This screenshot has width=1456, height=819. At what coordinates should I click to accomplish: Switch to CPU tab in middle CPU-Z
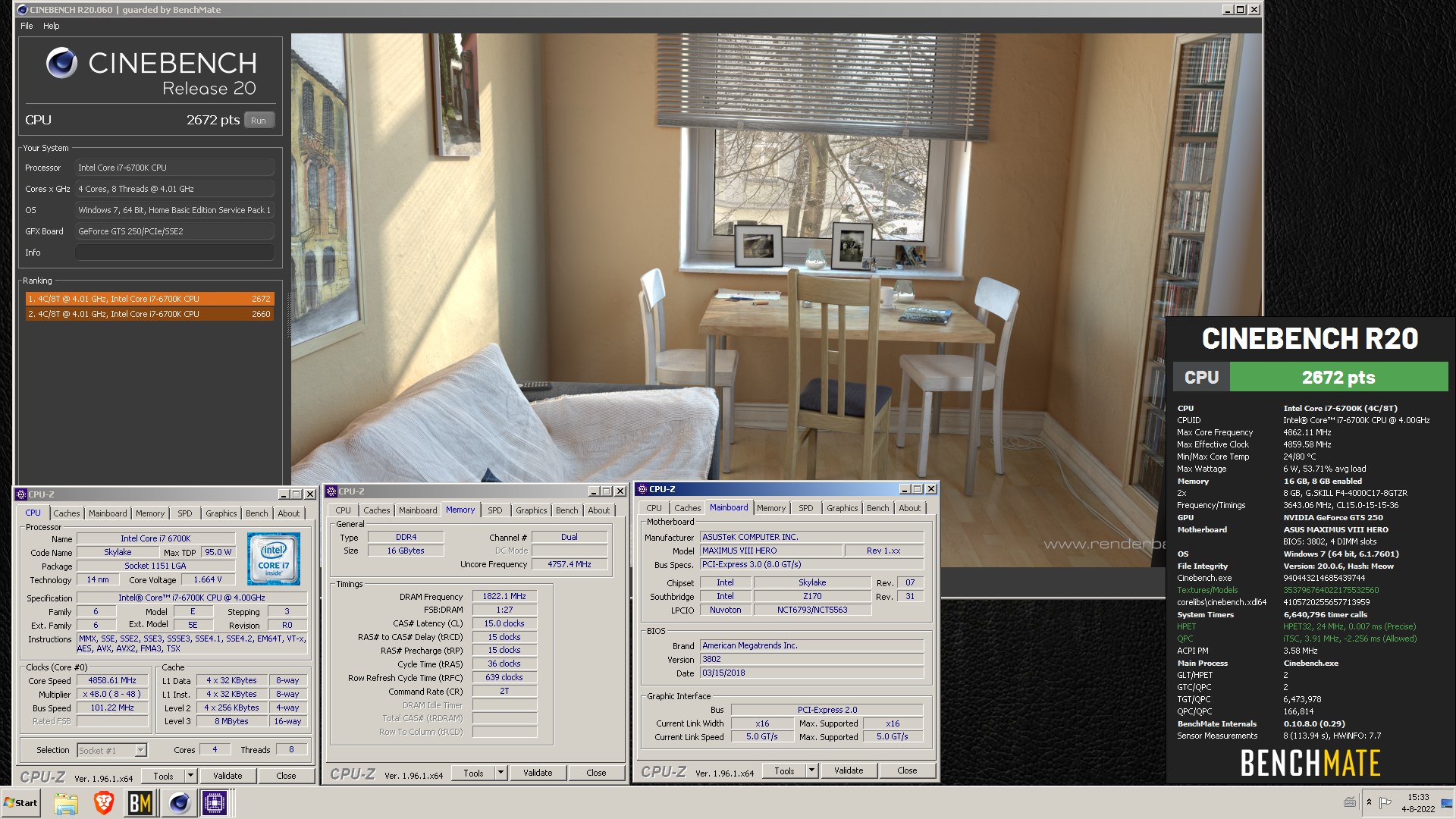[x=344, y=510]
